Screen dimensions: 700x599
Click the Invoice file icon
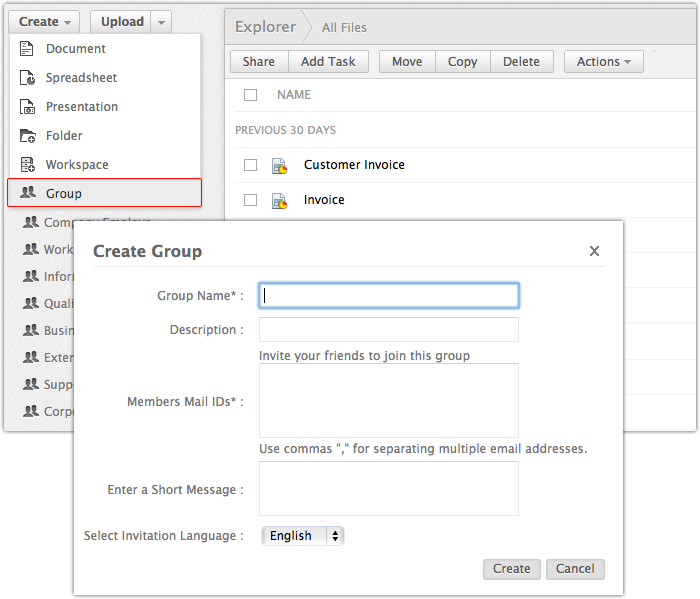tap(280, 201)
